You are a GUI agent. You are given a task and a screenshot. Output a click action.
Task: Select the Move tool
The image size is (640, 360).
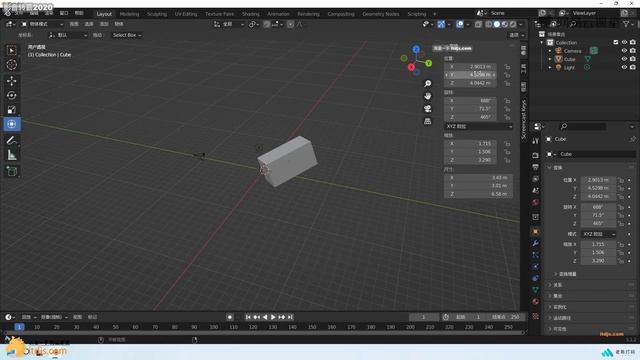12,81
